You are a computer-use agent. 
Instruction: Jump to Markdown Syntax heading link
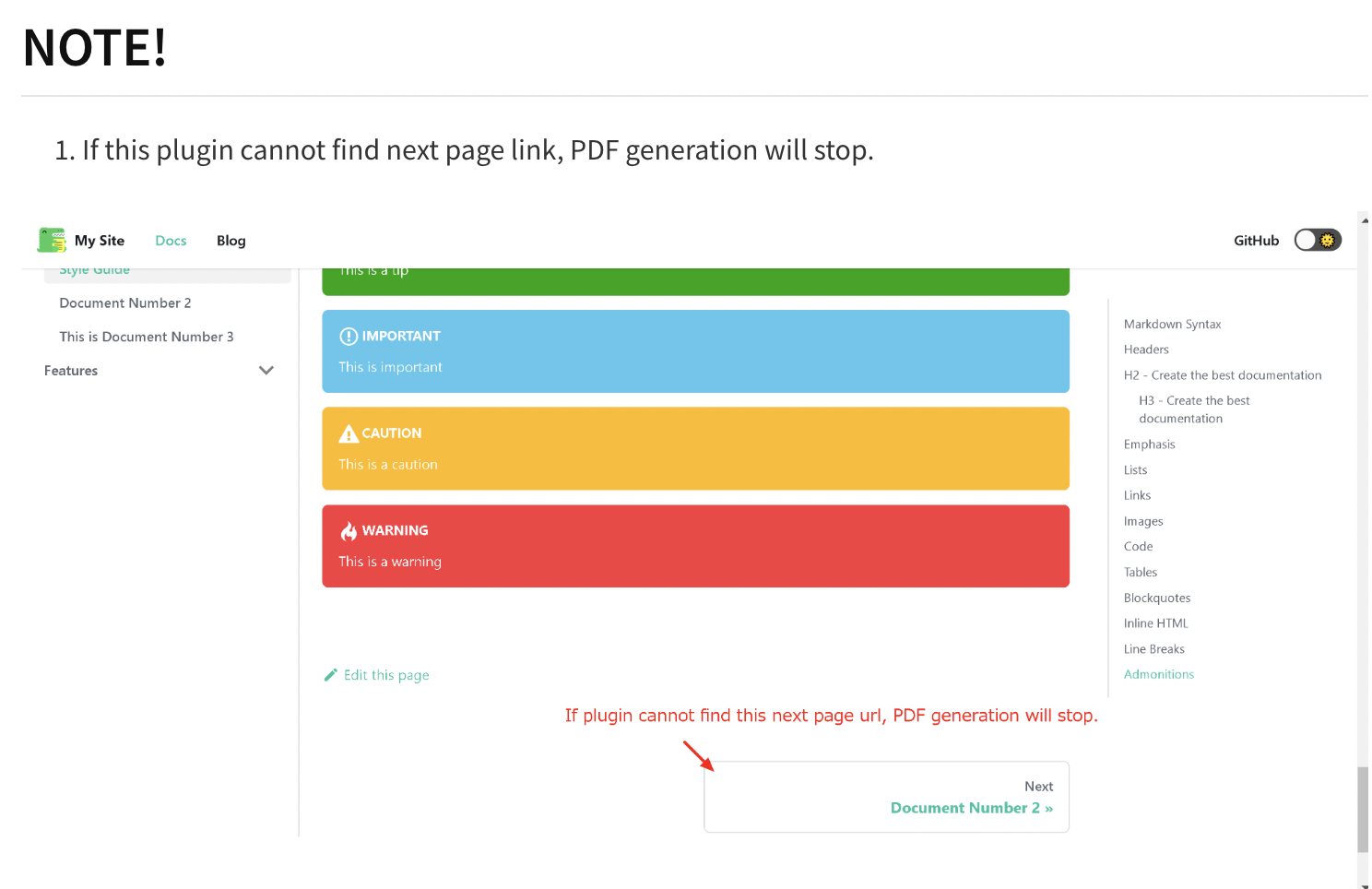pos(1172,324)
